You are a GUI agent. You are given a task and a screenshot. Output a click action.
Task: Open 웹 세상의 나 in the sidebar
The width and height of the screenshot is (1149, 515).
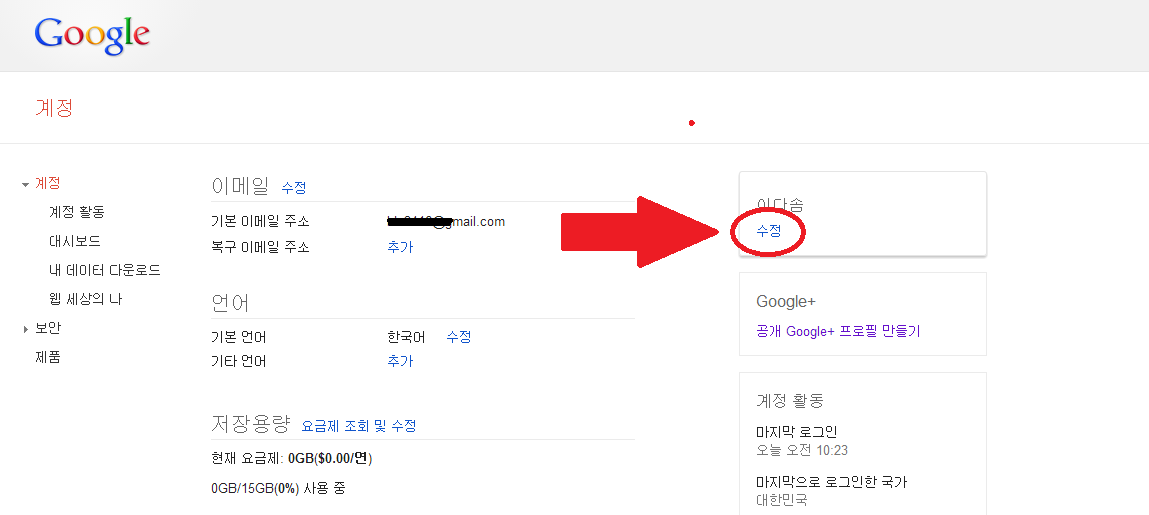(86, 299)
